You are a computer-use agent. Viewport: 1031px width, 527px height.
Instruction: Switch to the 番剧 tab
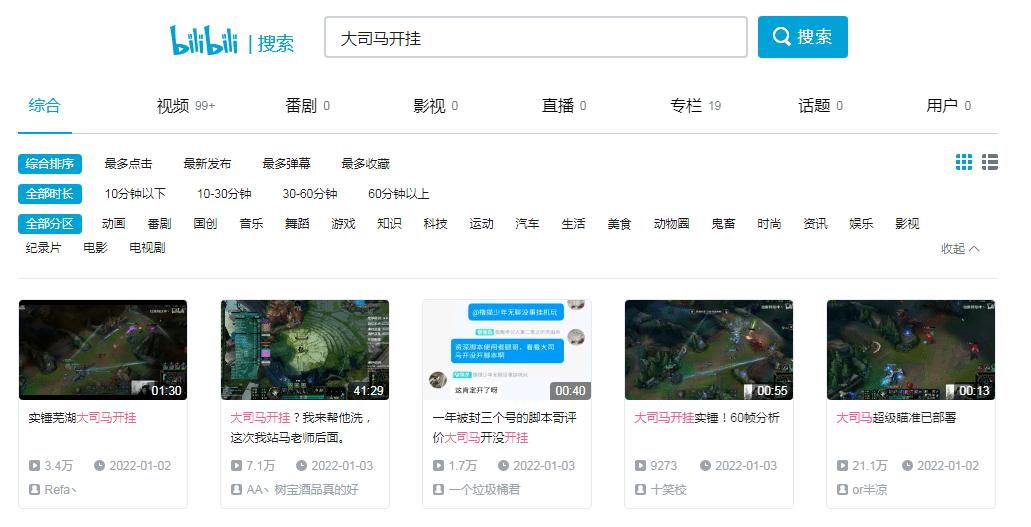point(307,106)
